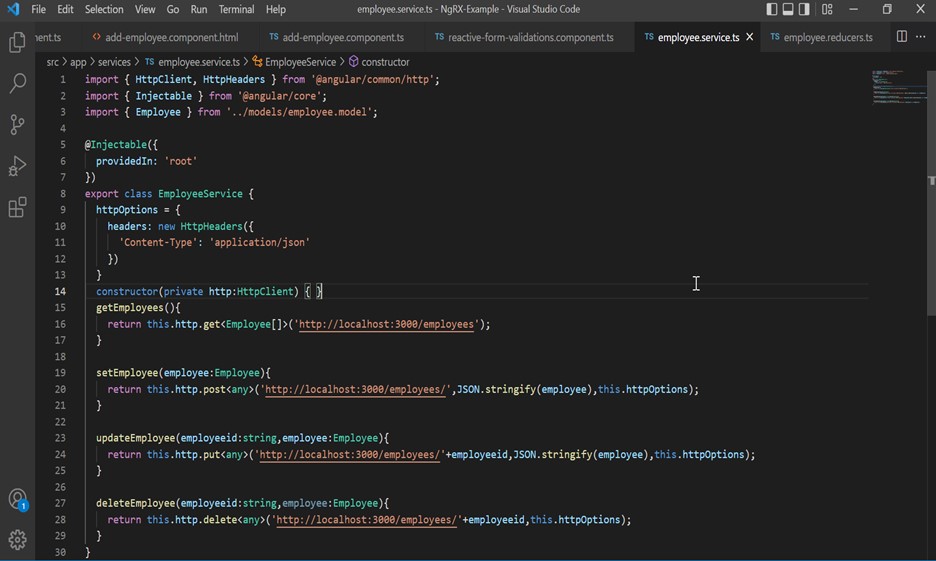
Task: Expand the editor More Actions ellipsis
Action: click(920, 37)
